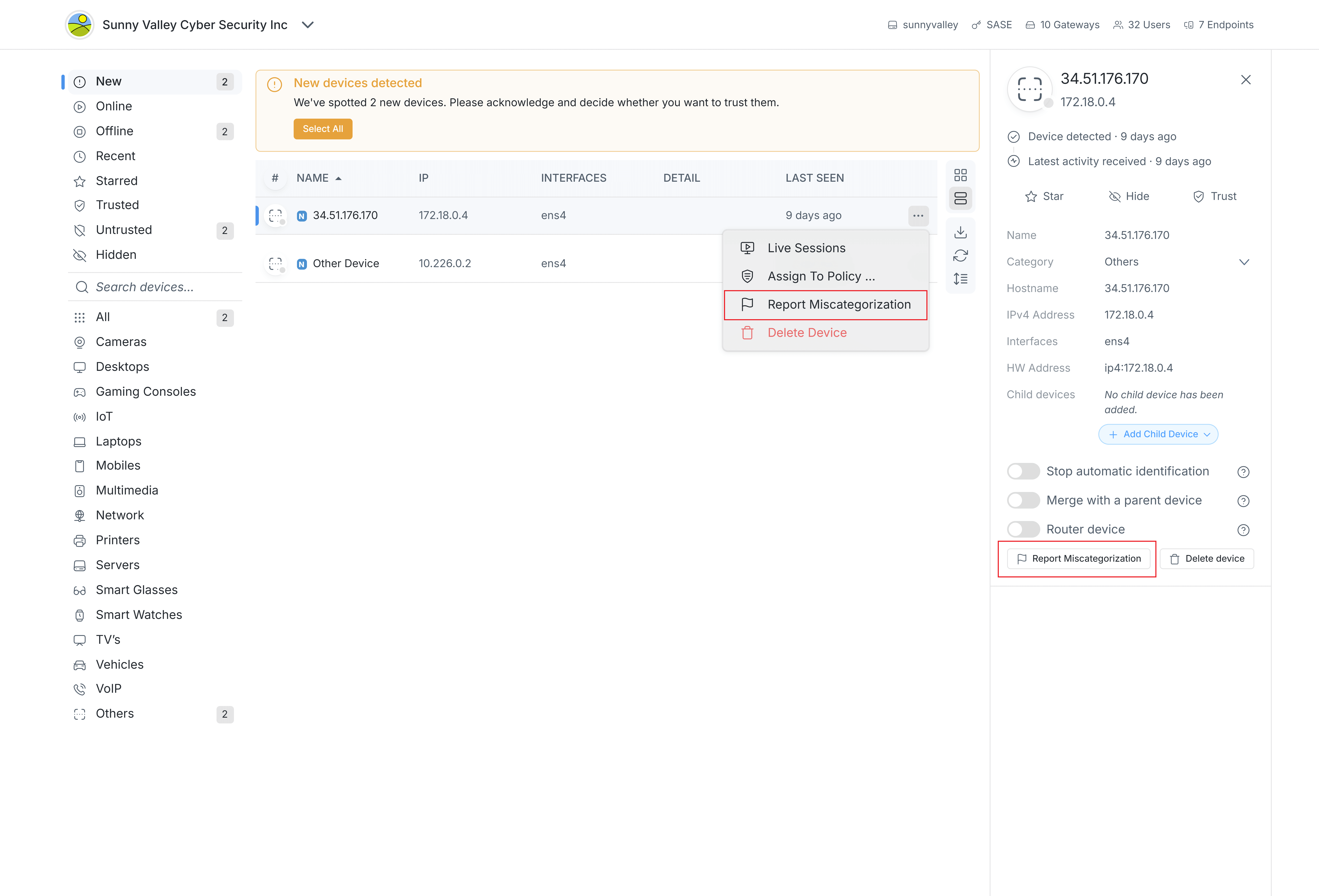Toggle the Router device switch
The width and height of the screenshot is (1319, 896).
(x=1023, y=530)
